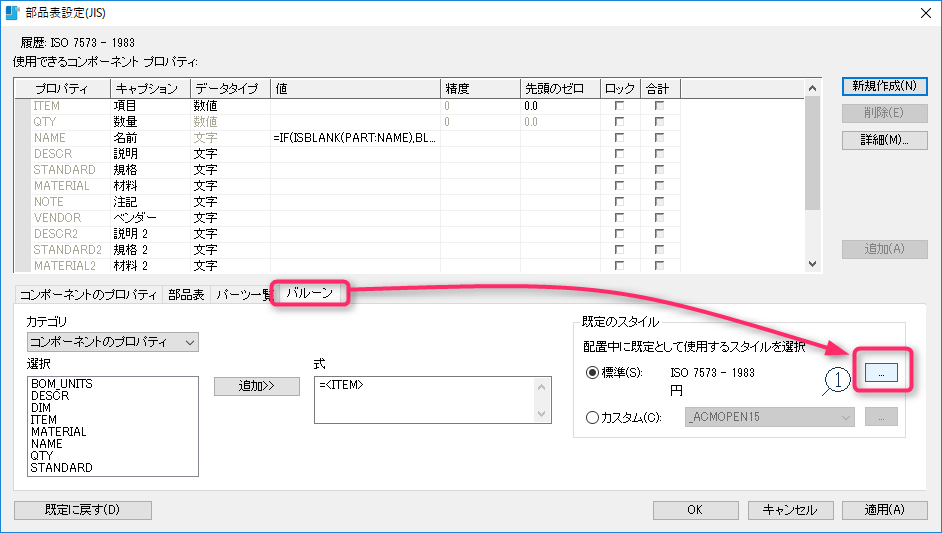The width and height of the screenshot is (942, 533).
Task: Click the balloon preview icon
Action: 836,380
